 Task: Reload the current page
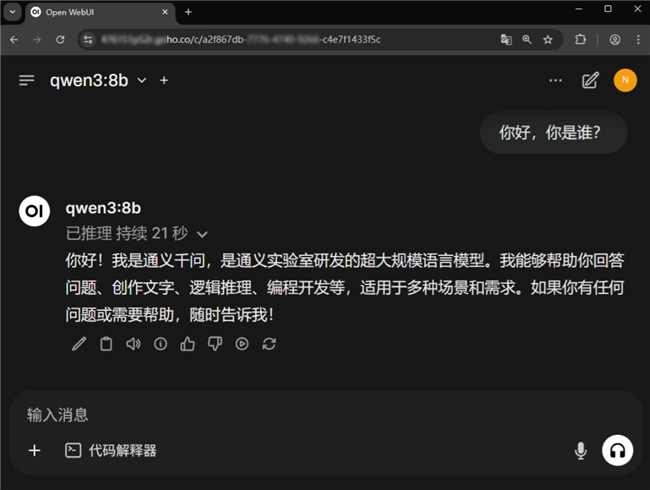(60, 40)
